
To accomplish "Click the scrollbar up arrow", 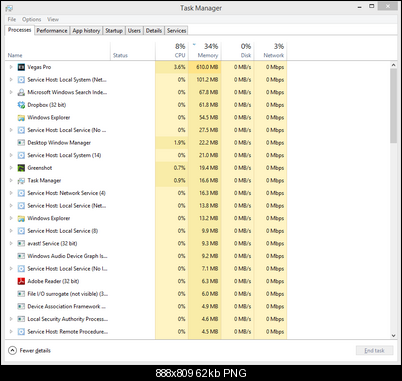I will [393, 65].
